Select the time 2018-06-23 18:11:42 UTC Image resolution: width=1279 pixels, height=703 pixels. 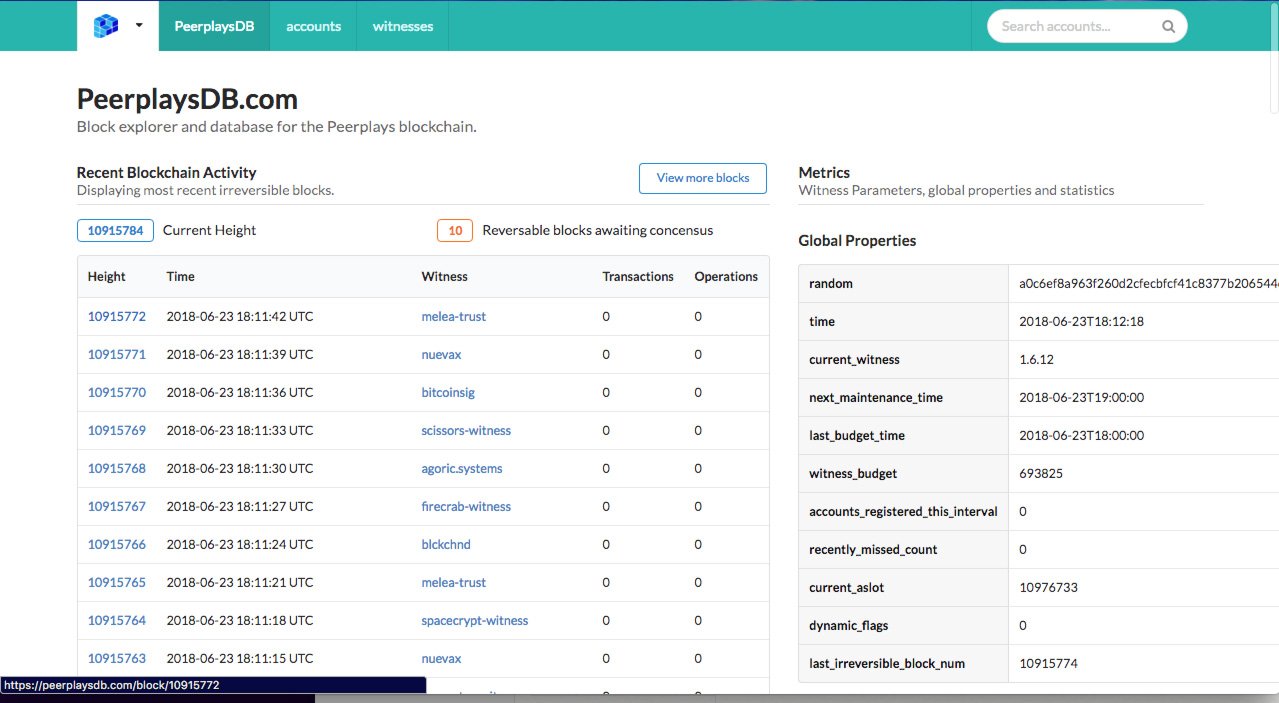(x=240, y=317)
